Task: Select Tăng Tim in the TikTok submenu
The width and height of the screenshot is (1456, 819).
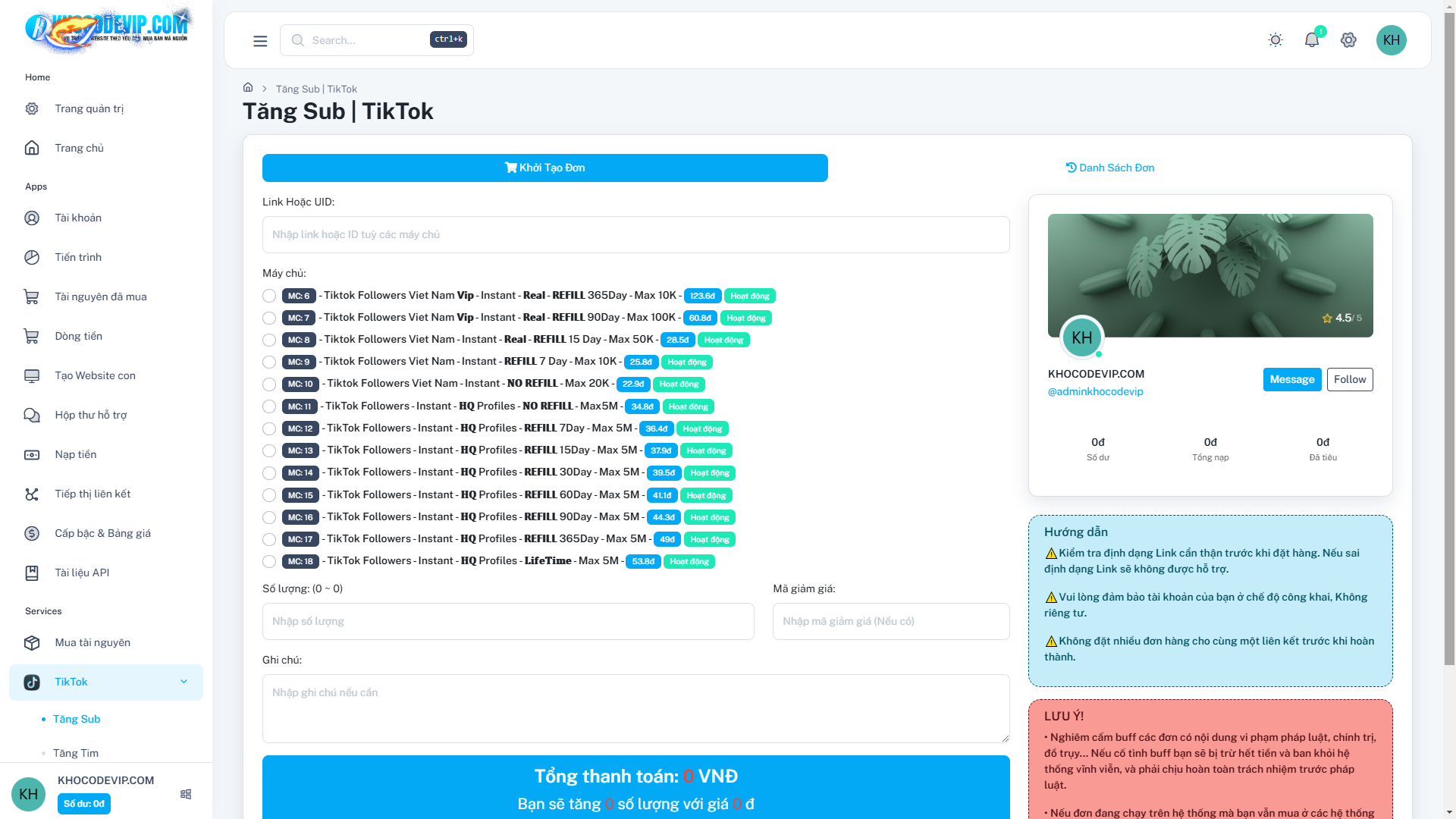Action: click(x=76, y=753)
